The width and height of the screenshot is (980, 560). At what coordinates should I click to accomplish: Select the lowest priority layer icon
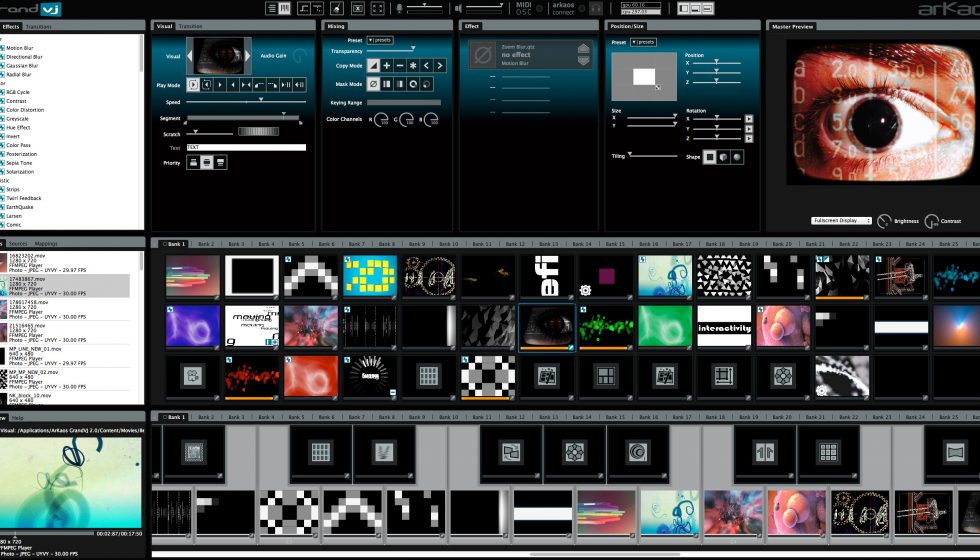point(193,162)
